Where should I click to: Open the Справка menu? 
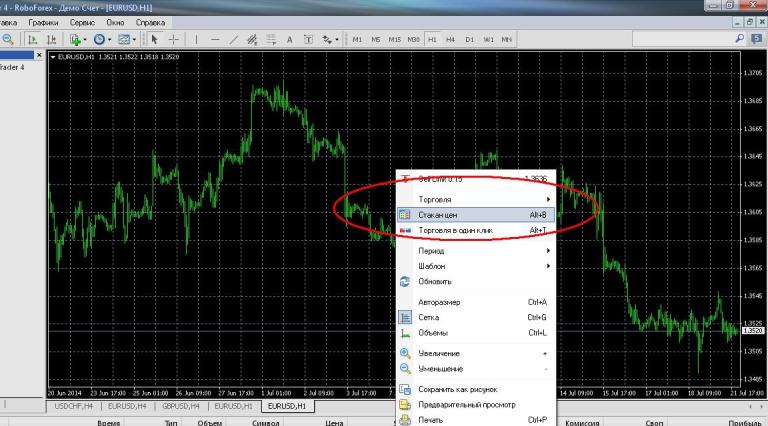coord(150,23)
